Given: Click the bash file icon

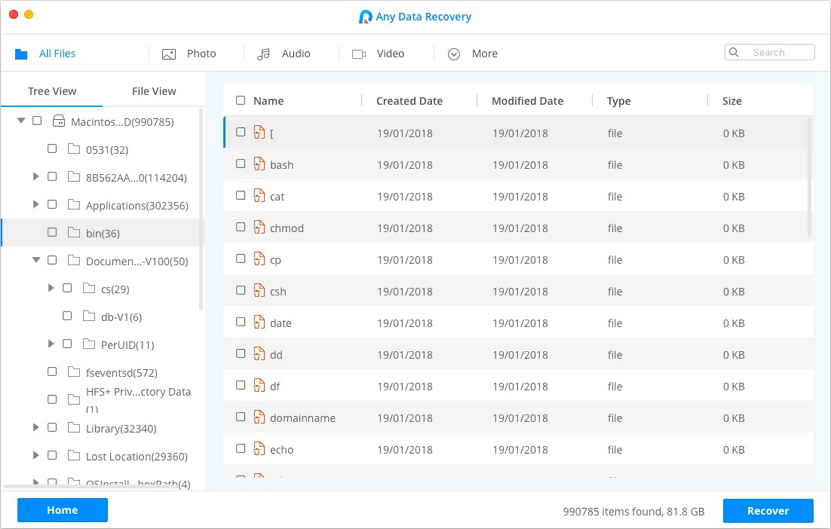Looking at the screenshot, I should pyautogui.click(x=259, y=164).
